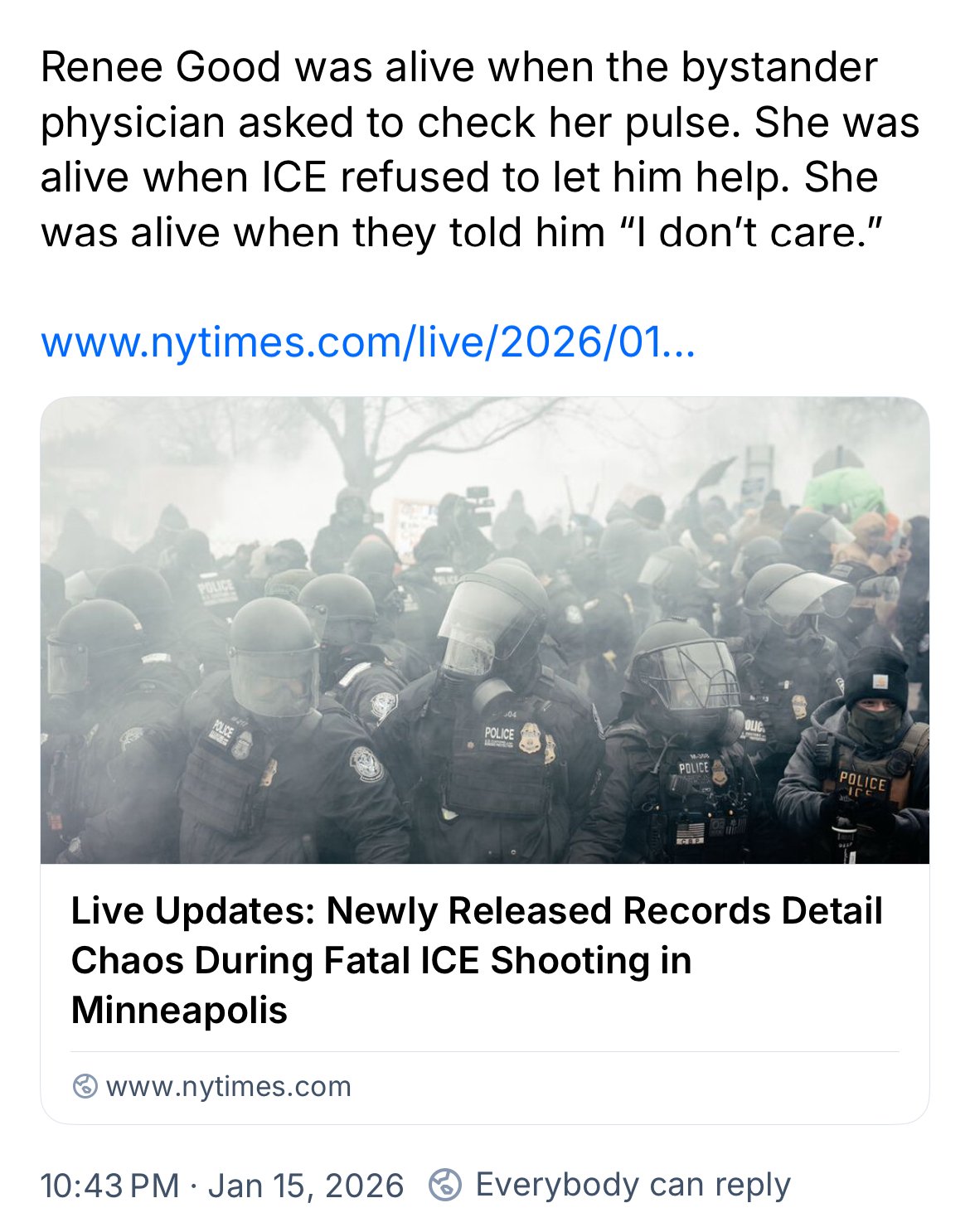Tap the green jacket person in photo
Screen dimensions: 970x1232
click(844, 489)
